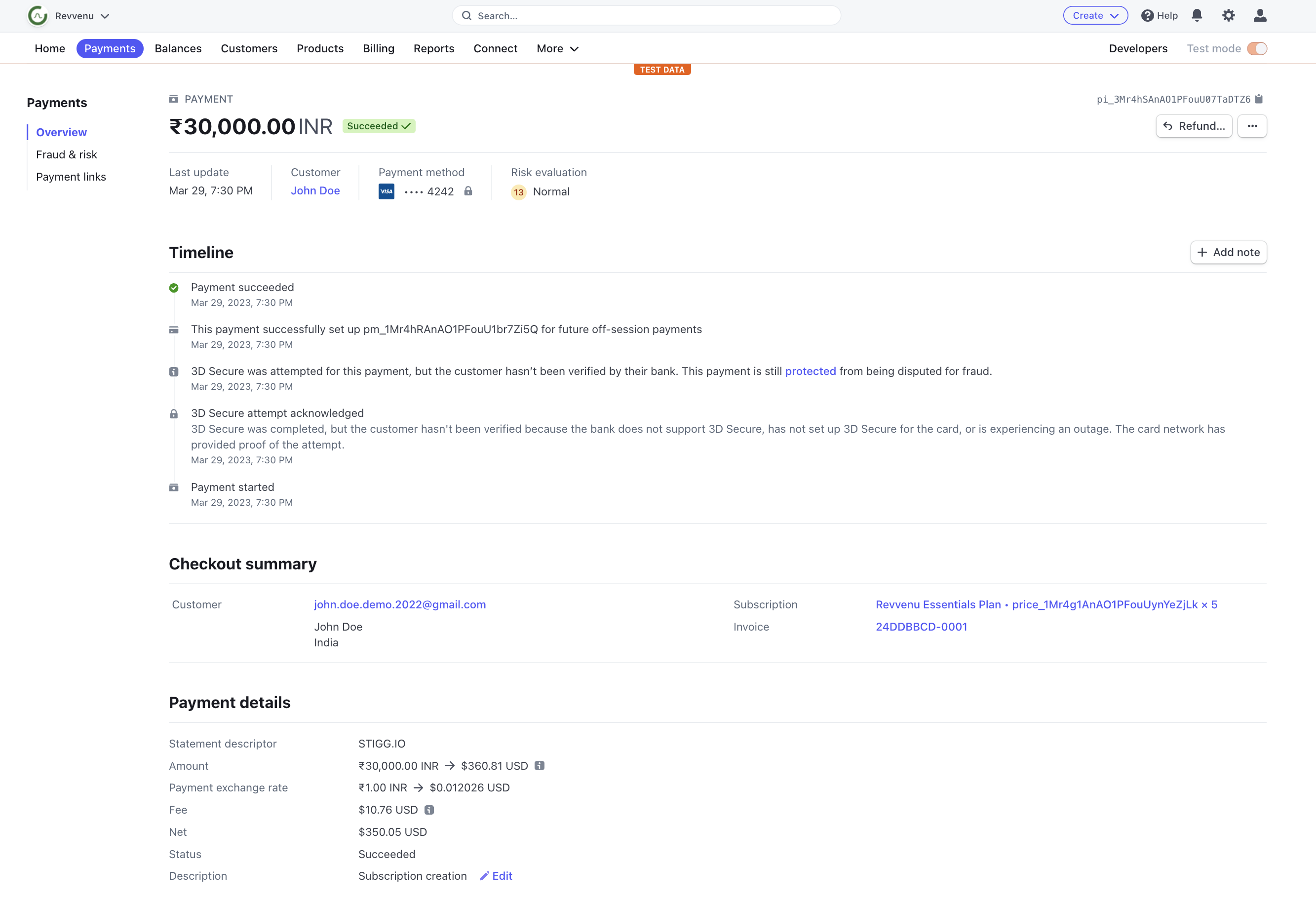The image size is (1316, 898).
Task: Copy the payment ID with clipboard icon
Action: click(1258, 99)
